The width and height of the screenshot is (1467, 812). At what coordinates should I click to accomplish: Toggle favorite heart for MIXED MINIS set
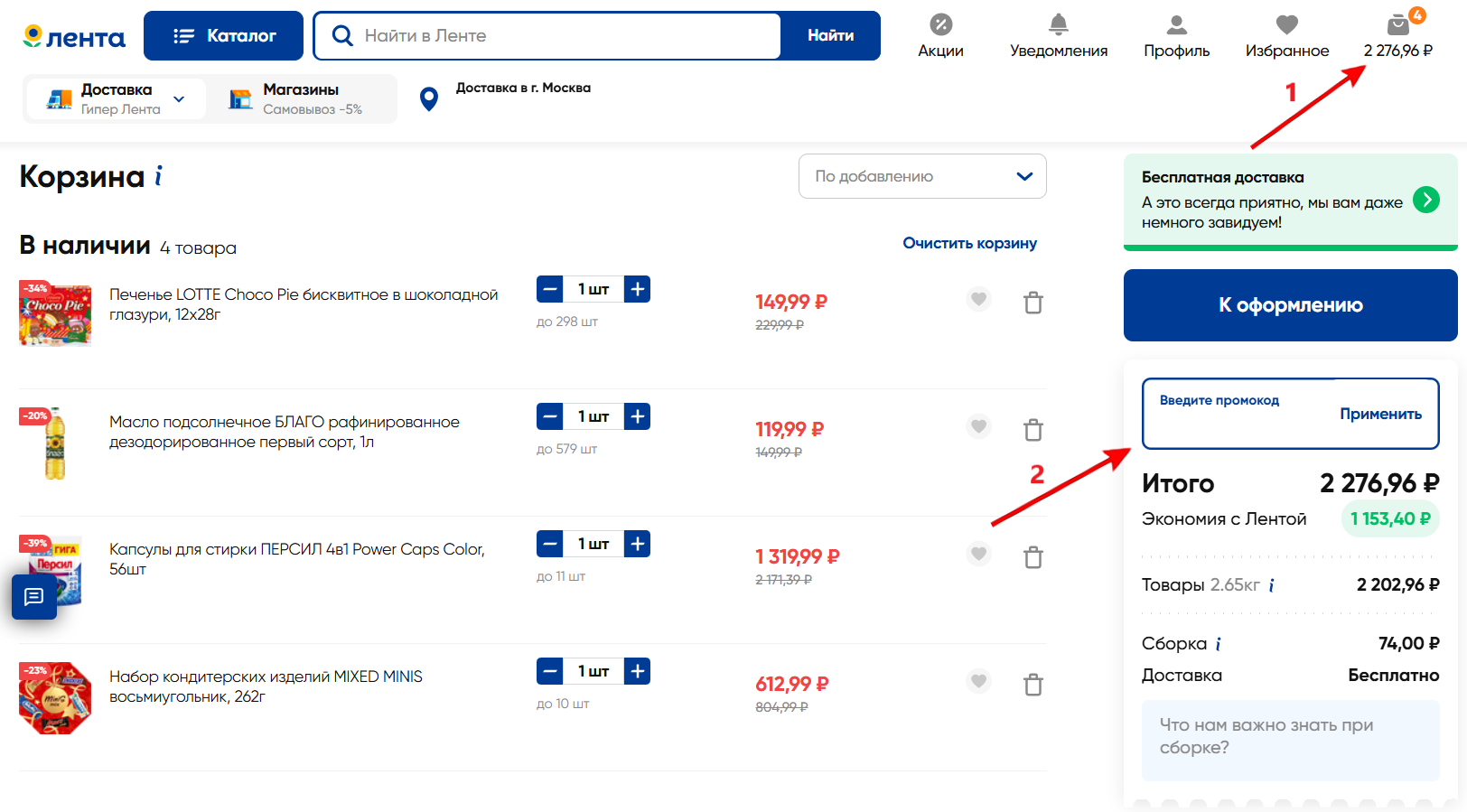point(978,681)
